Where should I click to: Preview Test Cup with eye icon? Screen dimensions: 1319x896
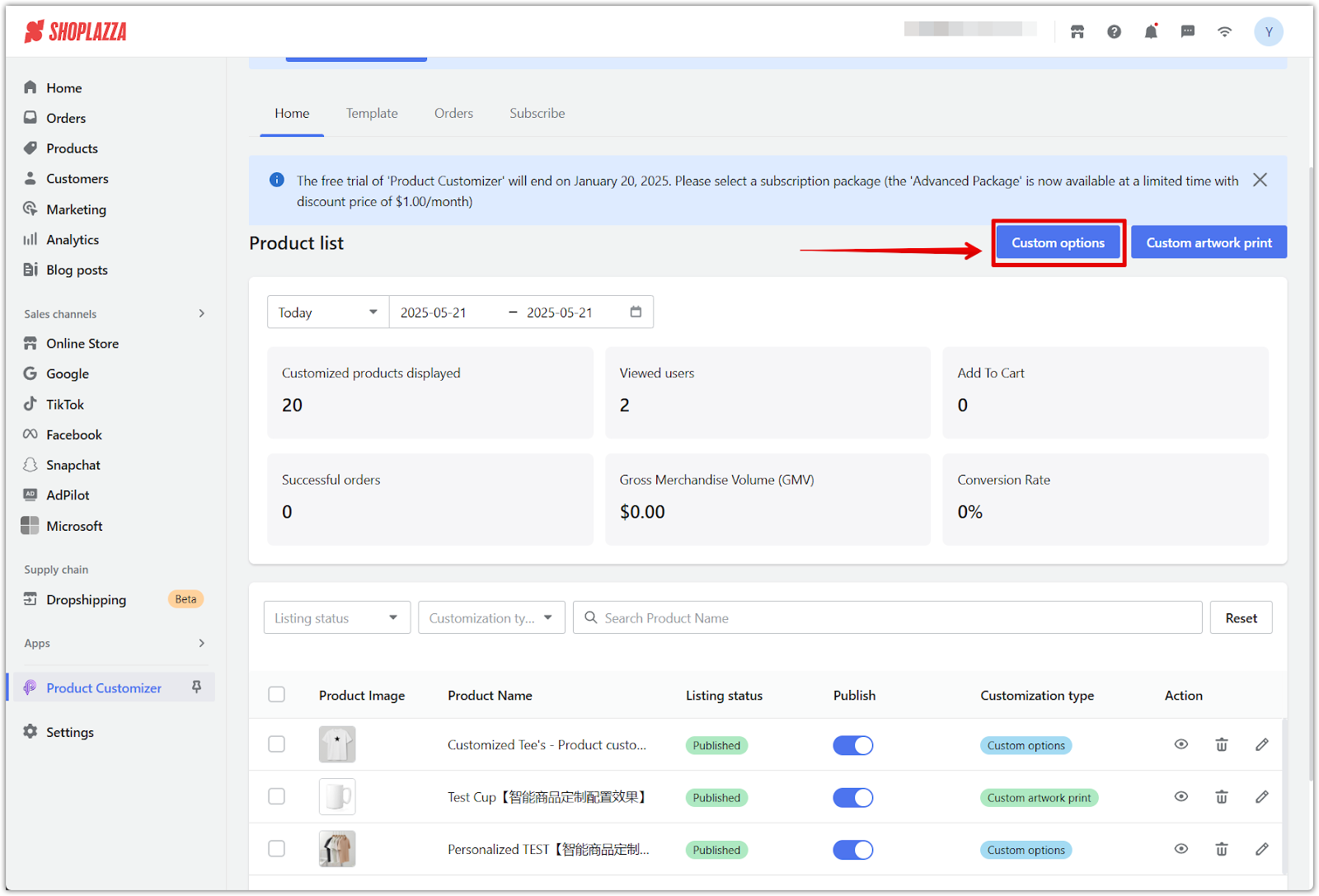(x=1181, y=796)
